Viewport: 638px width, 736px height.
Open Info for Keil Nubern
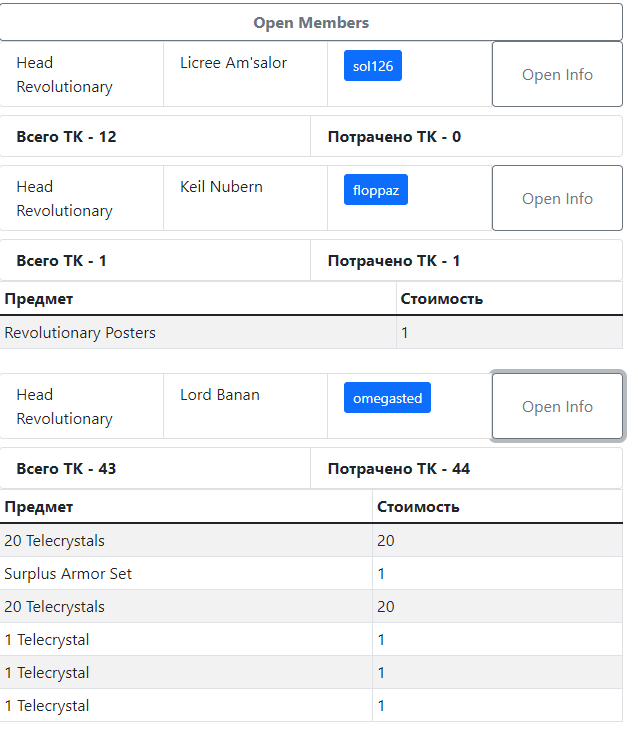557,198
